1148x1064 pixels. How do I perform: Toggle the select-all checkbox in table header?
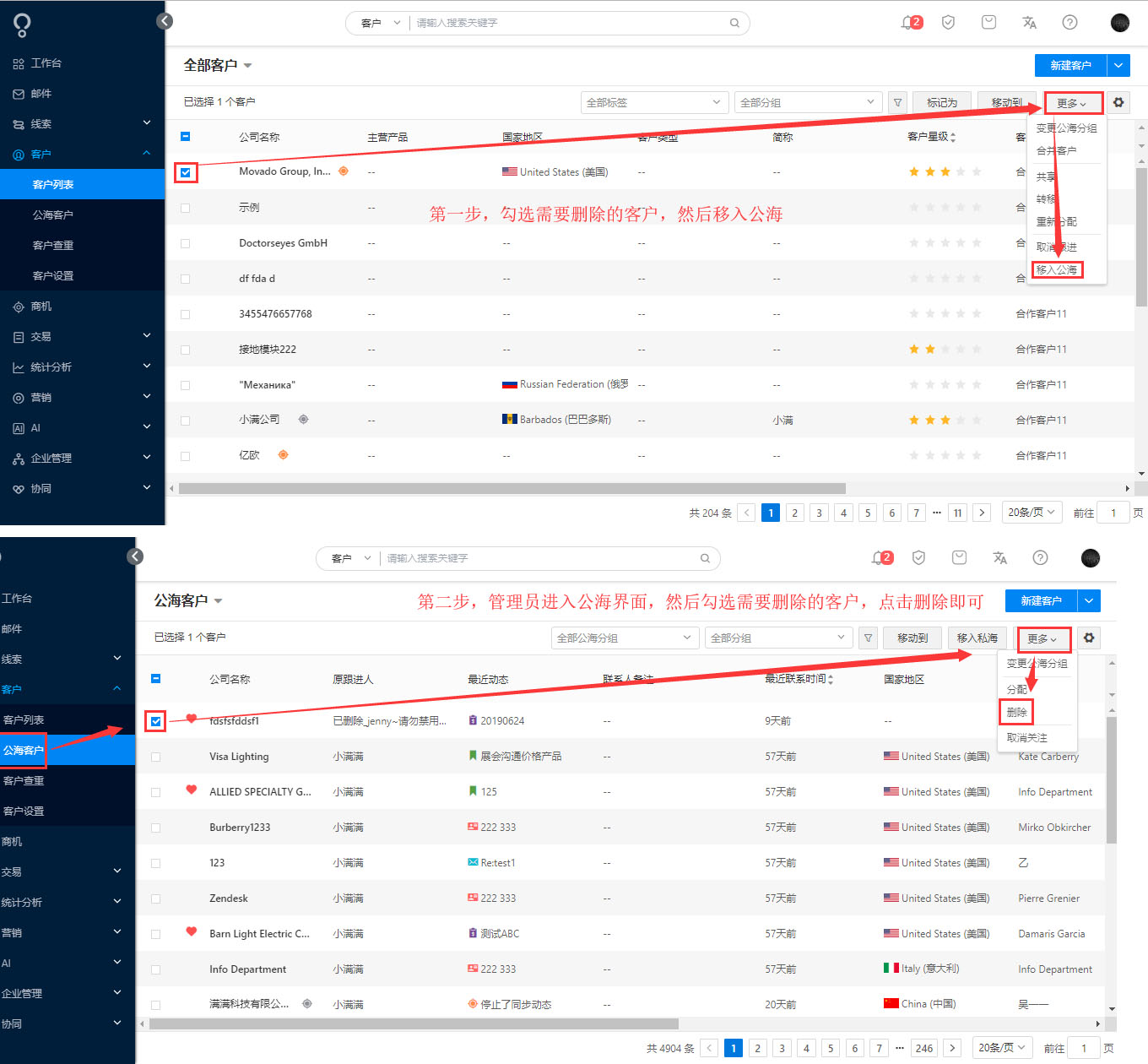pos(185,136)
